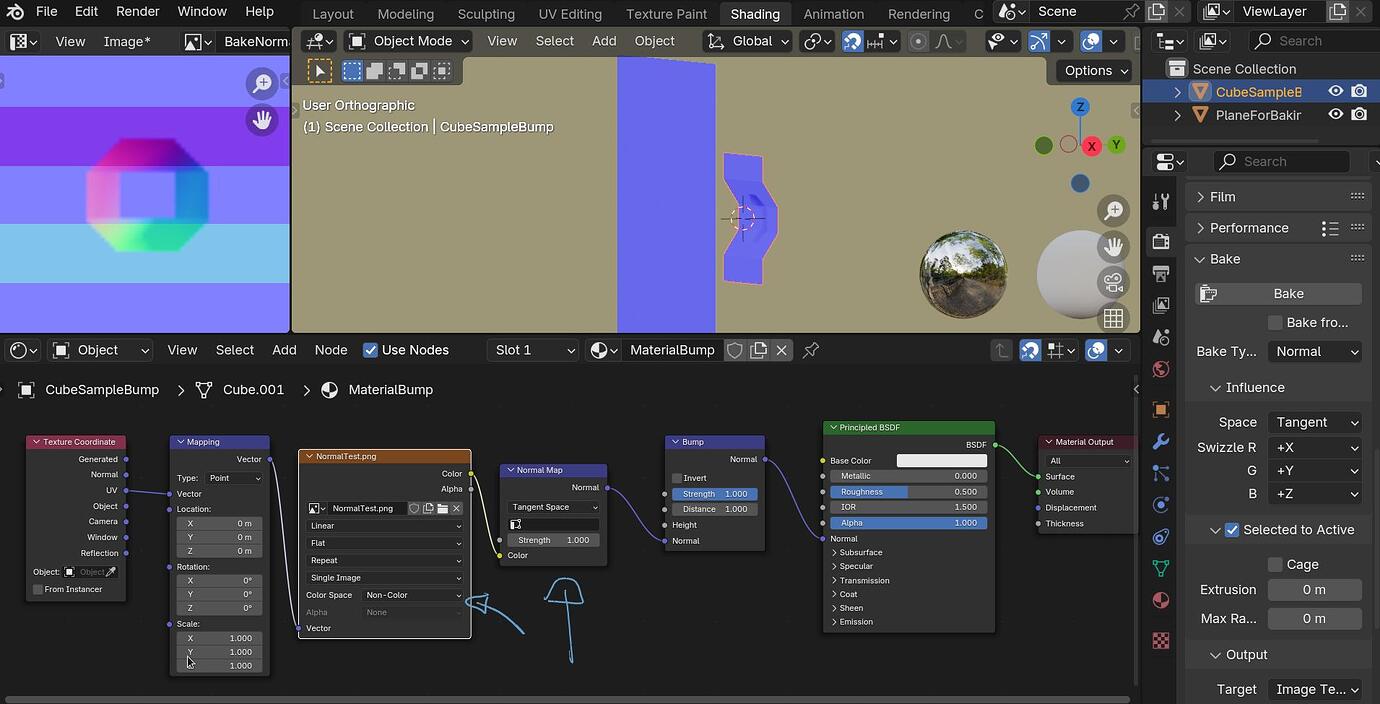
Task: Toggle the Use Nodes checkbox
Action: (x=370, y=350)
